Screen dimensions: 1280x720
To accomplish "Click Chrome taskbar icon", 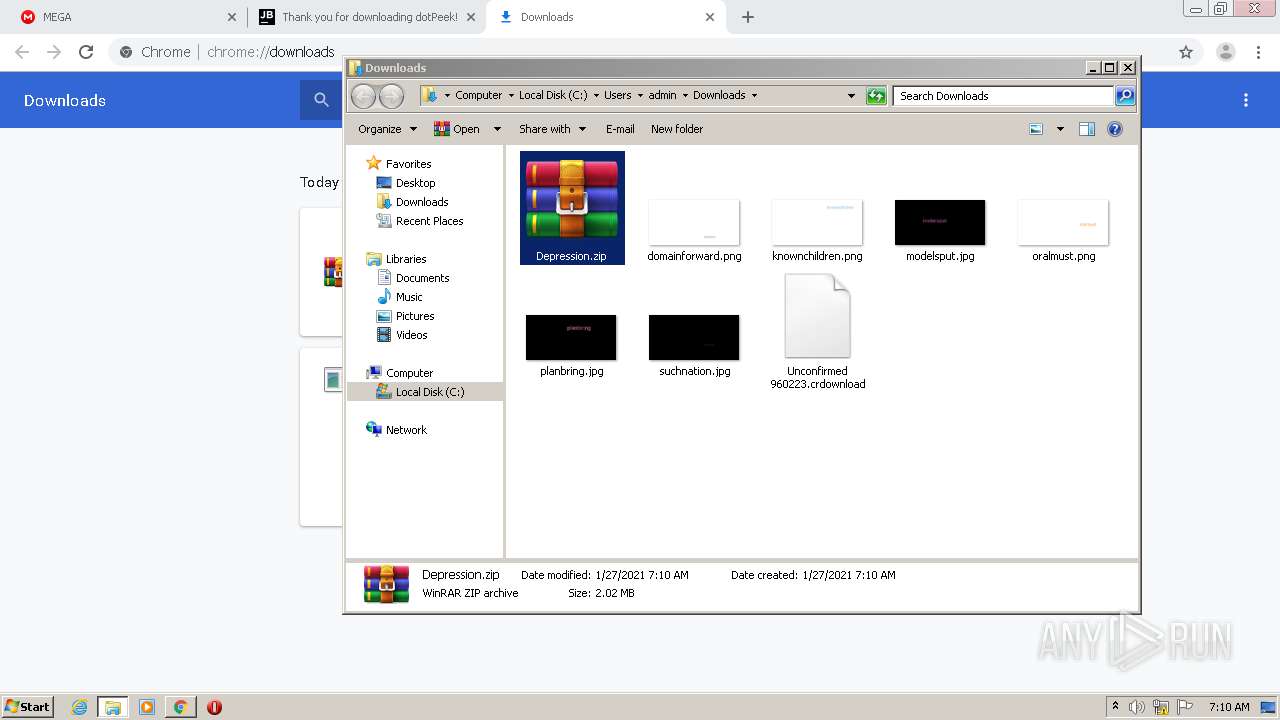I will pos(180,707).
